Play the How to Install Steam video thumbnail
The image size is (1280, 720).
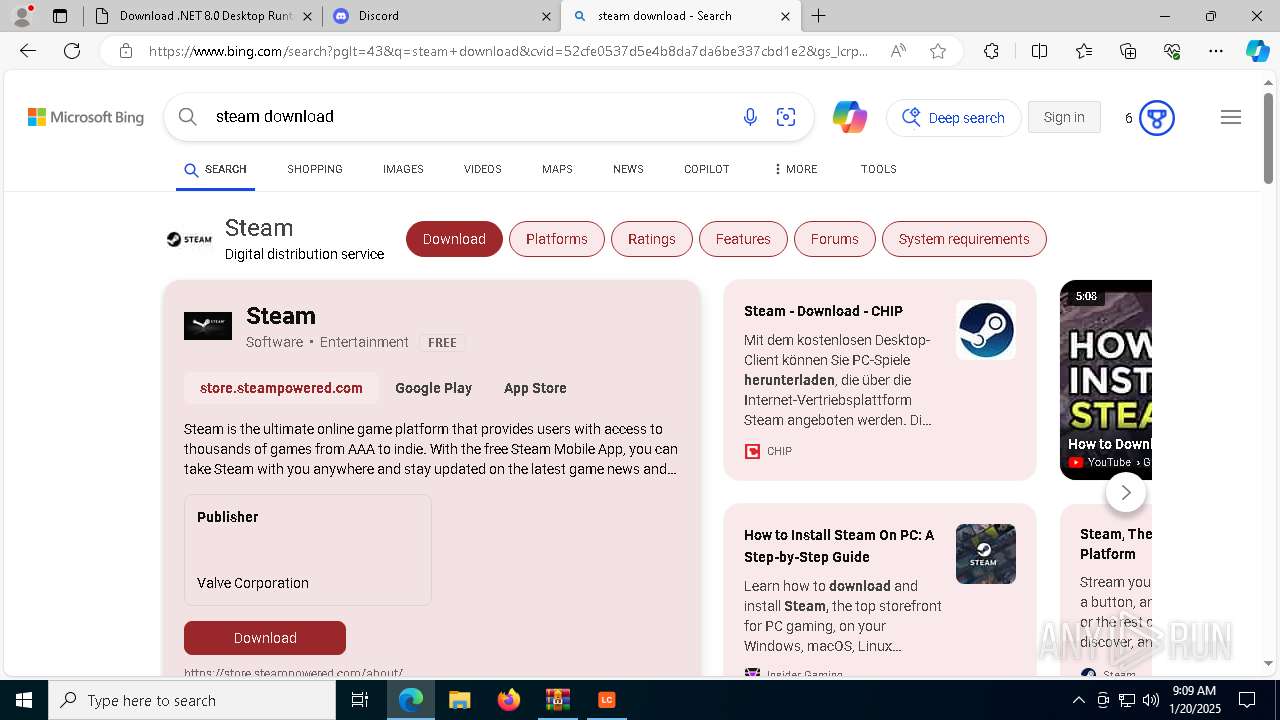(x=1106, y=379)
